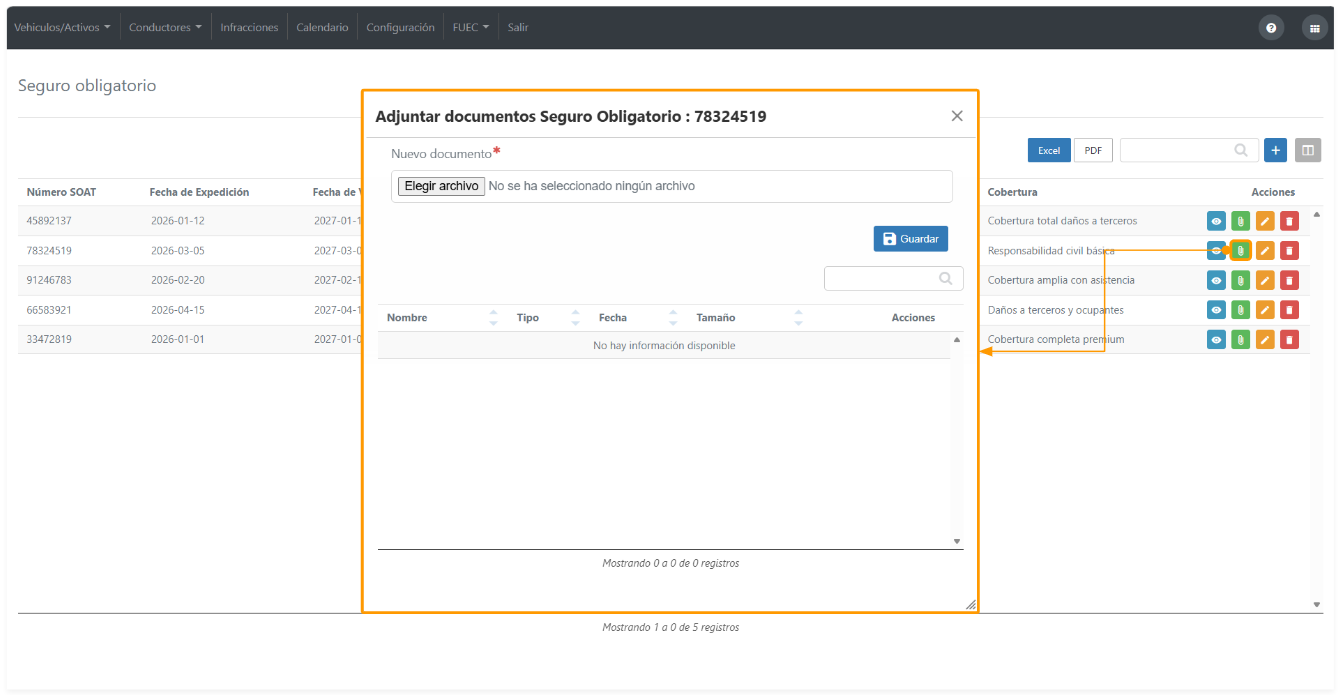The width and height of the screenshot is (1343, 695).
Task: Attach documents to SOAT 66583921 with the paperclip icon
Action: pyautogui.click(x=1241, y=310)
